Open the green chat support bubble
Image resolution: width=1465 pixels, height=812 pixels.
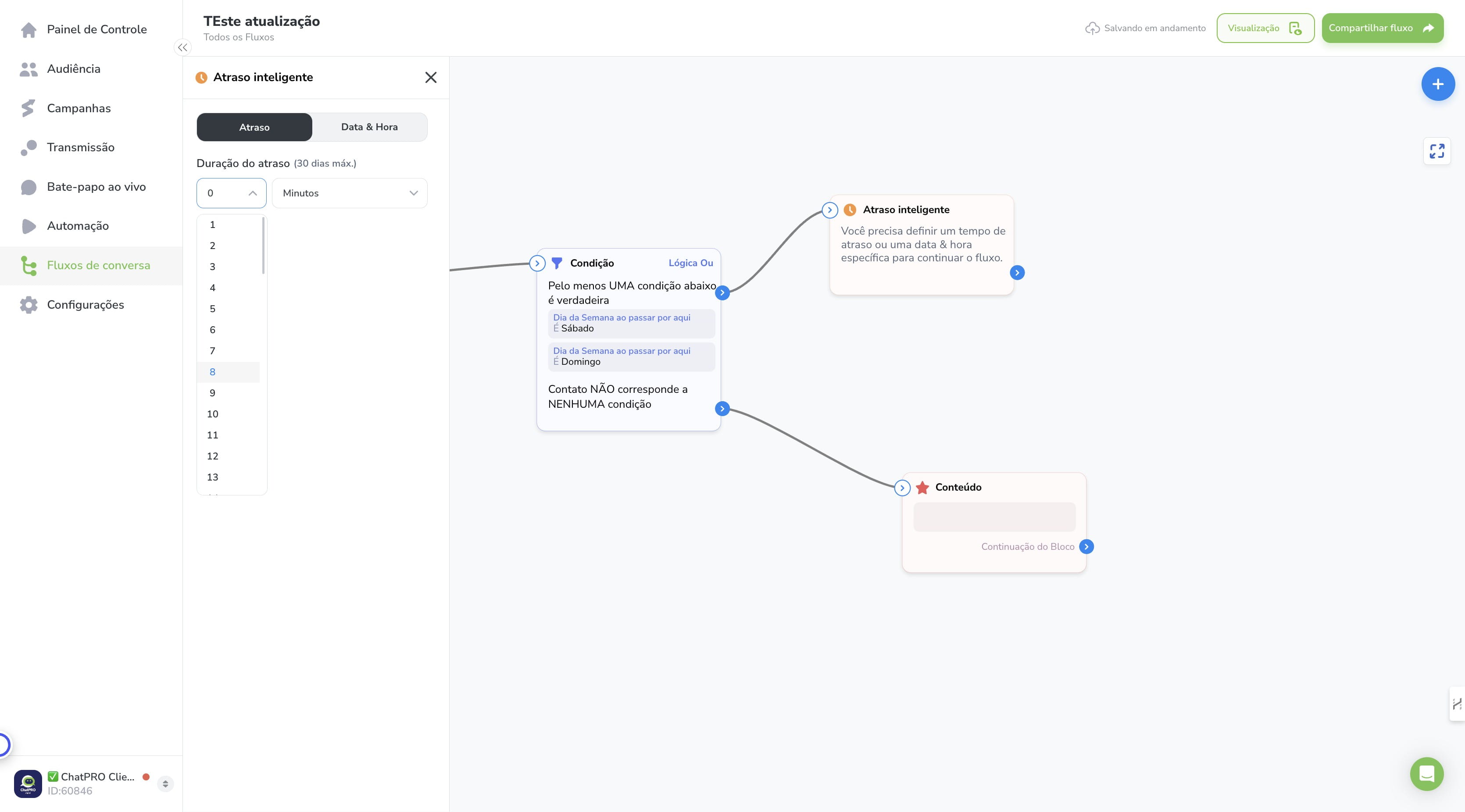[1426, 774]
